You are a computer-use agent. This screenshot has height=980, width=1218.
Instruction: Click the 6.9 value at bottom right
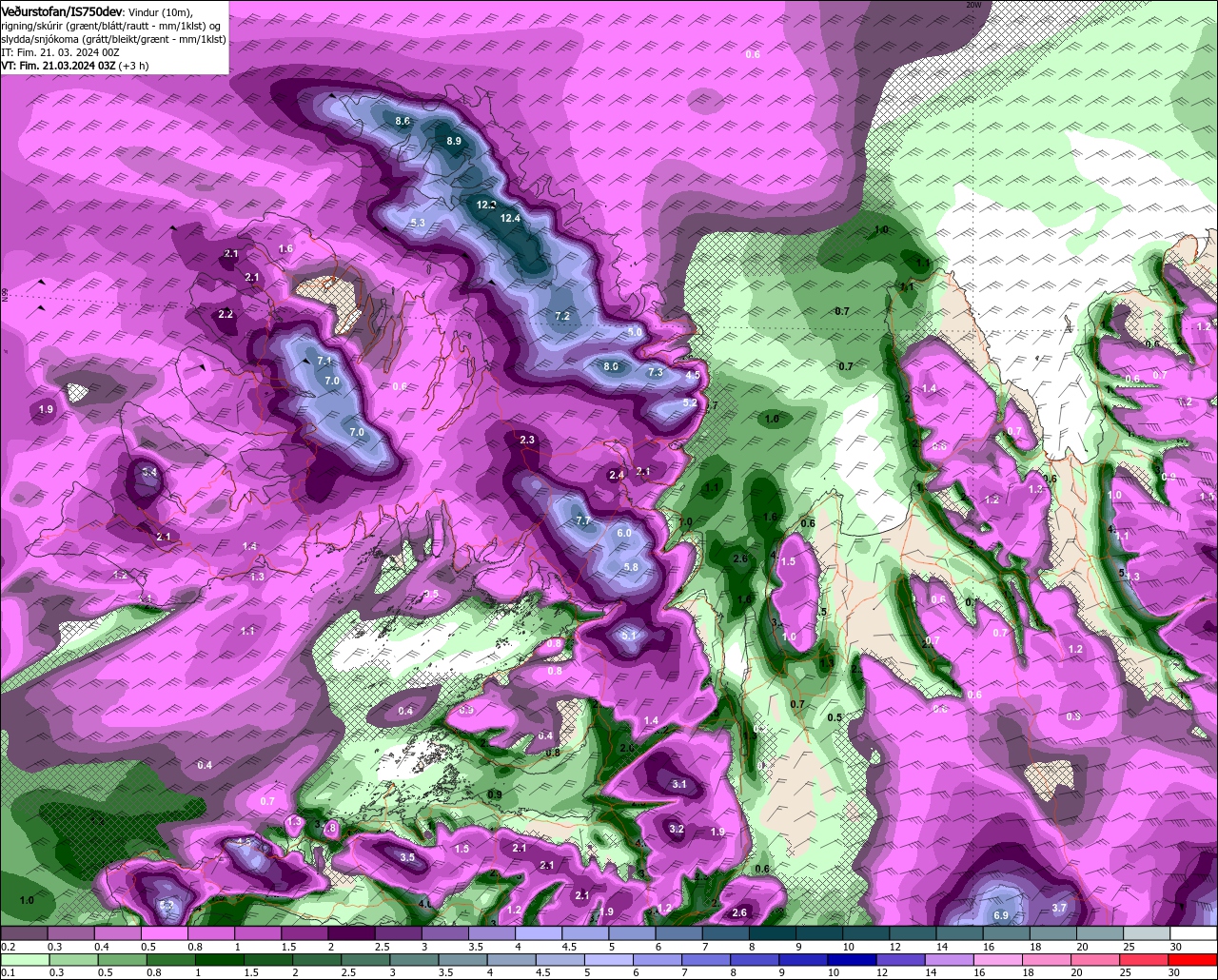[x=1001, y=915]
